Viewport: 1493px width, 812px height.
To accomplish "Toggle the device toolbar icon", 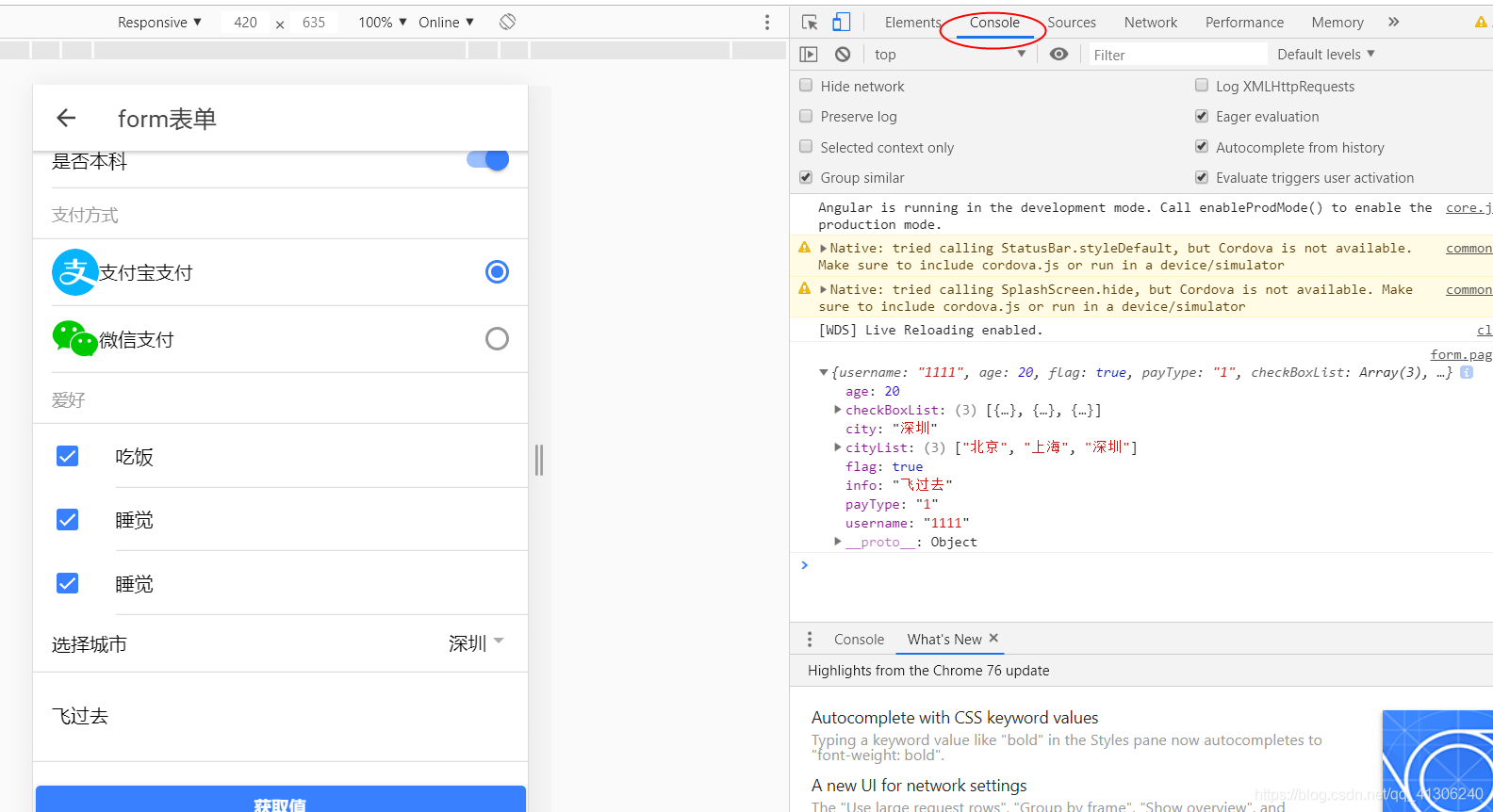I will [842, 22].
